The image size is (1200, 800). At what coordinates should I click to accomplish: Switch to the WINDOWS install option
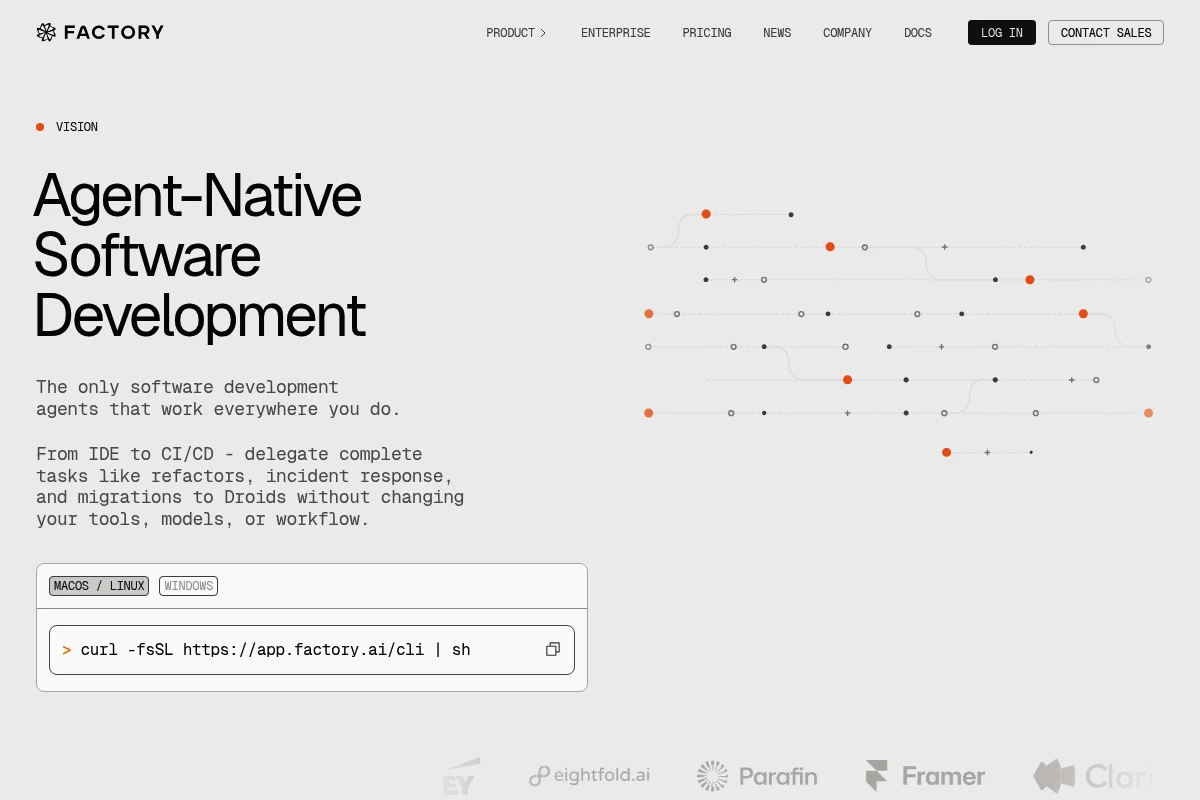188,586
